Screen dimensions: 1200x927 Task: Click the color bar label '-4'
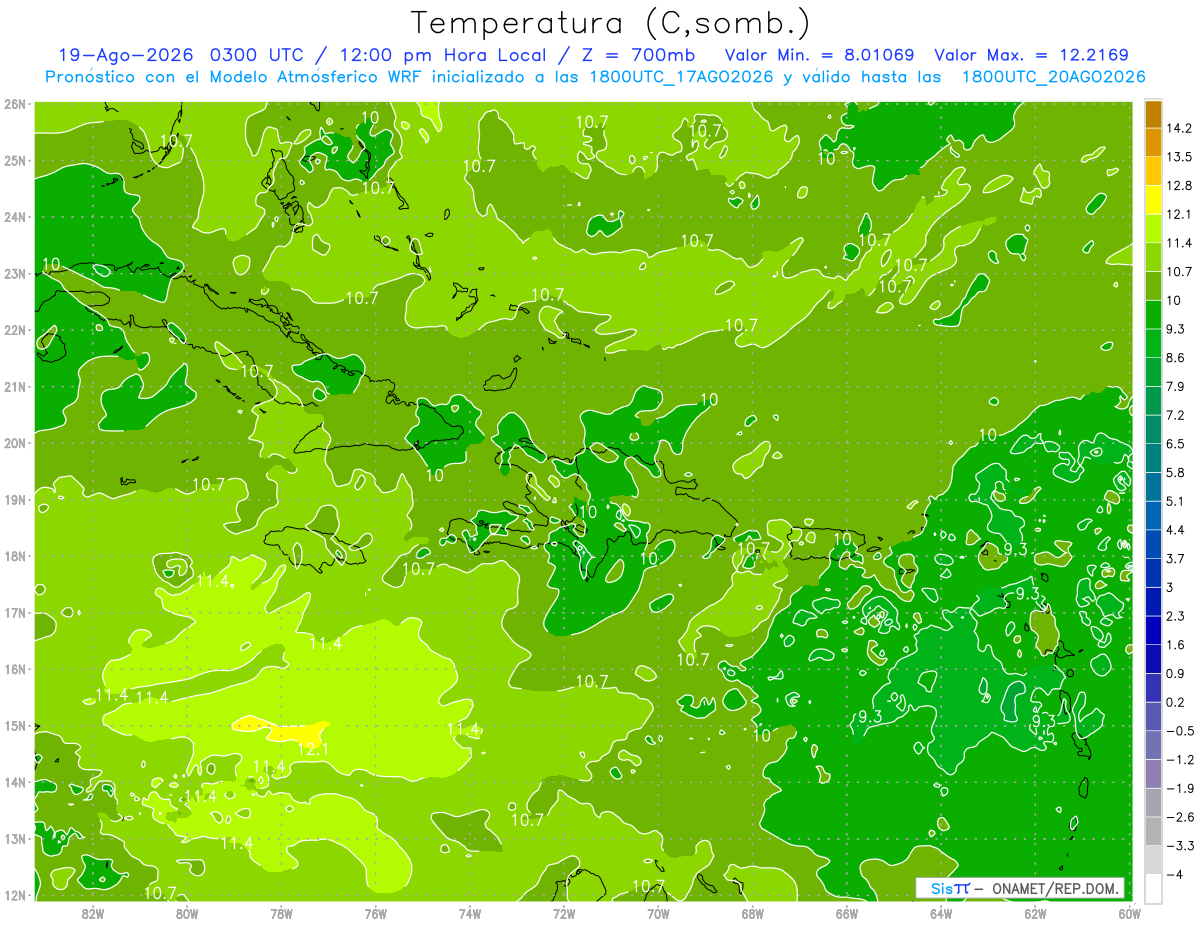tap(1173, 874)
